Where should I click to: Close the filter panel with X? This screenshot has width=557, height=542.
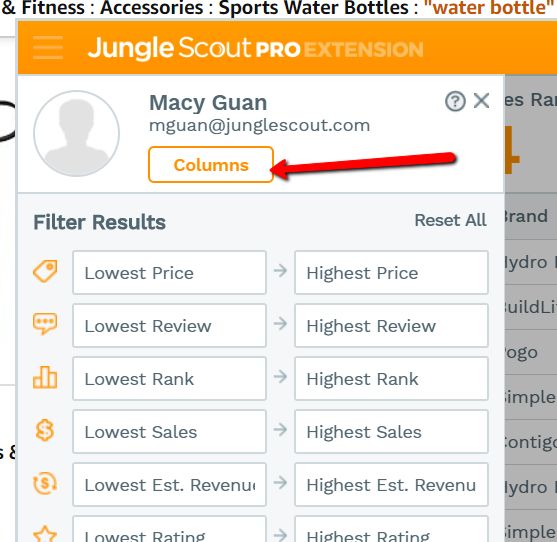tap(481, 101)
